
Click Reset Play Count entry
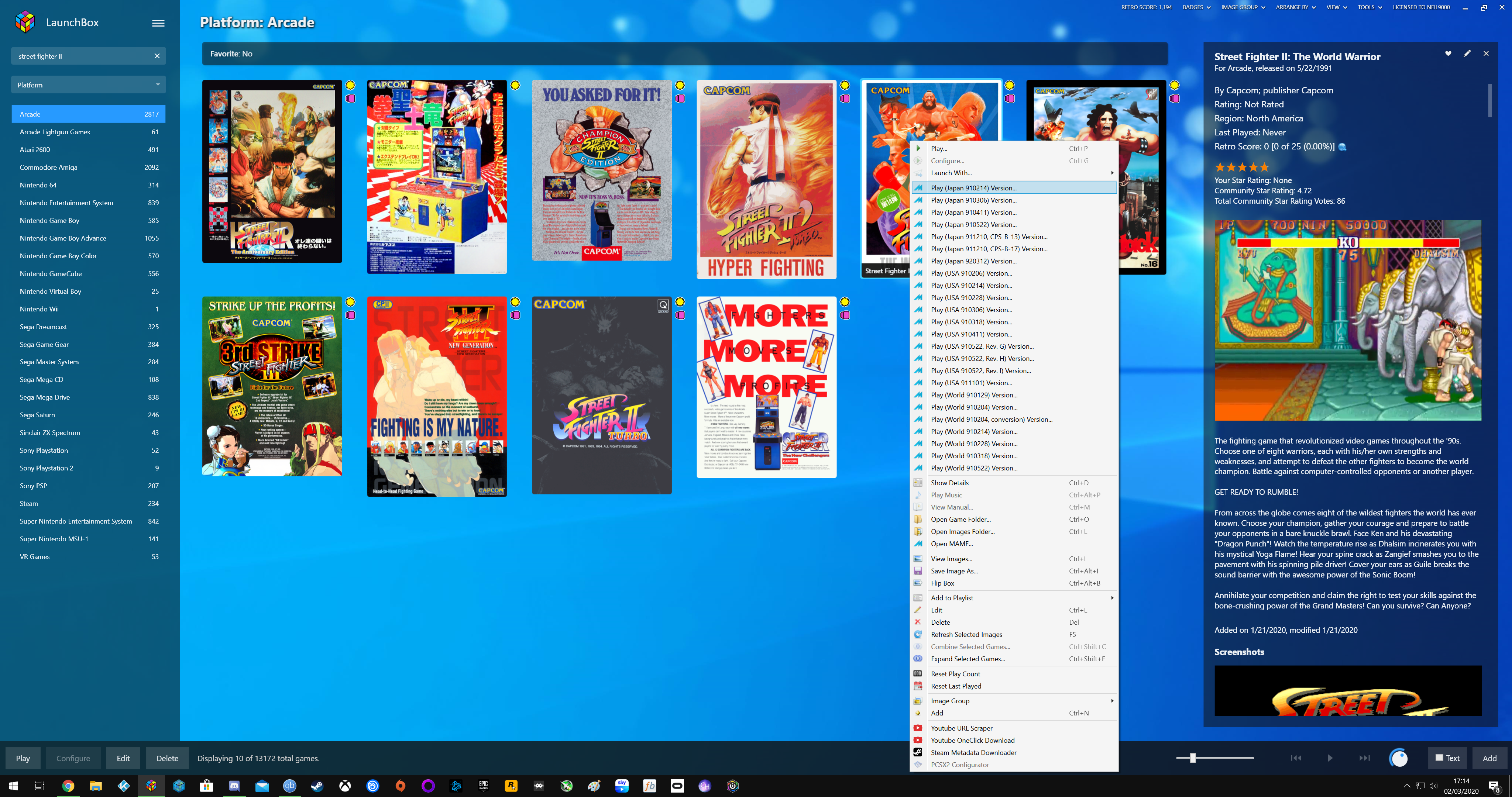click(x=1014, y=674)
